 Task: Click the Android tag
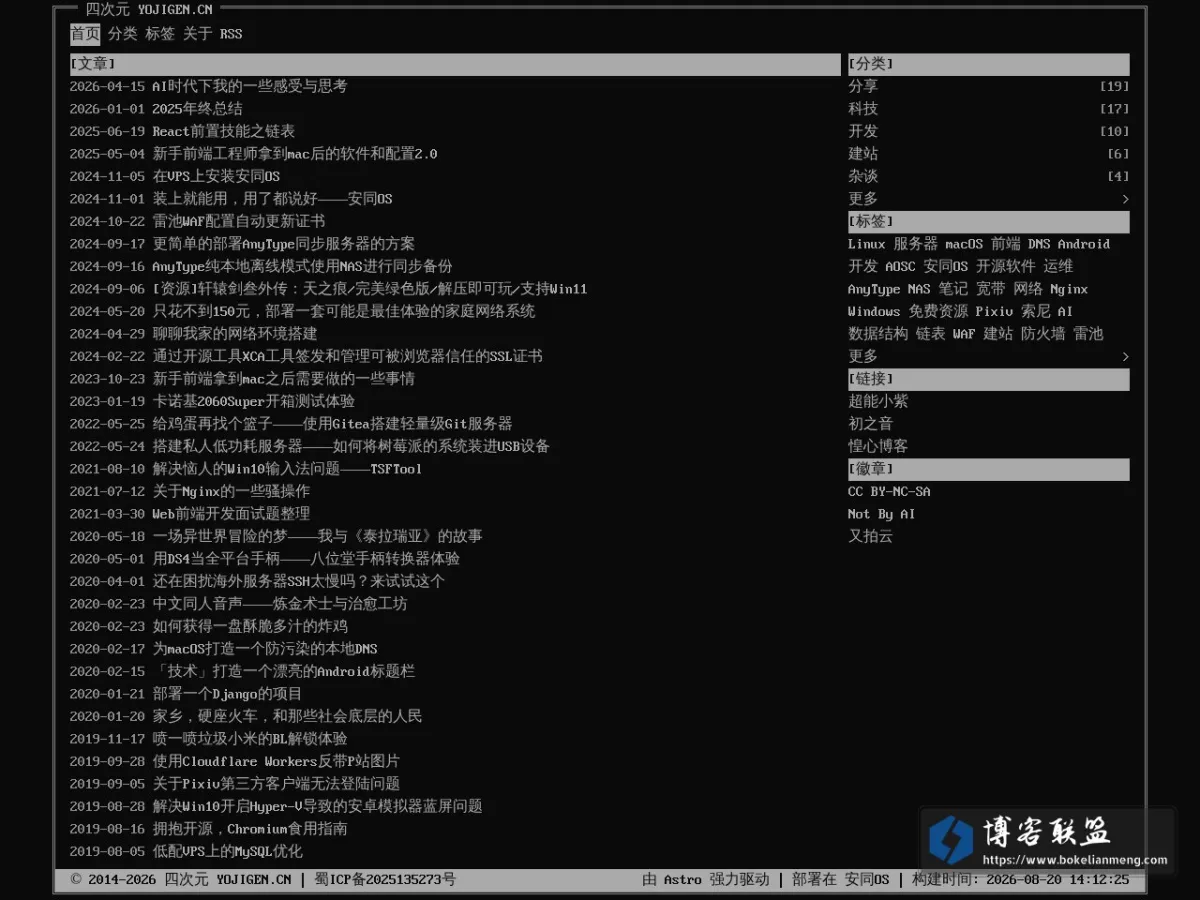[1084, 244]
